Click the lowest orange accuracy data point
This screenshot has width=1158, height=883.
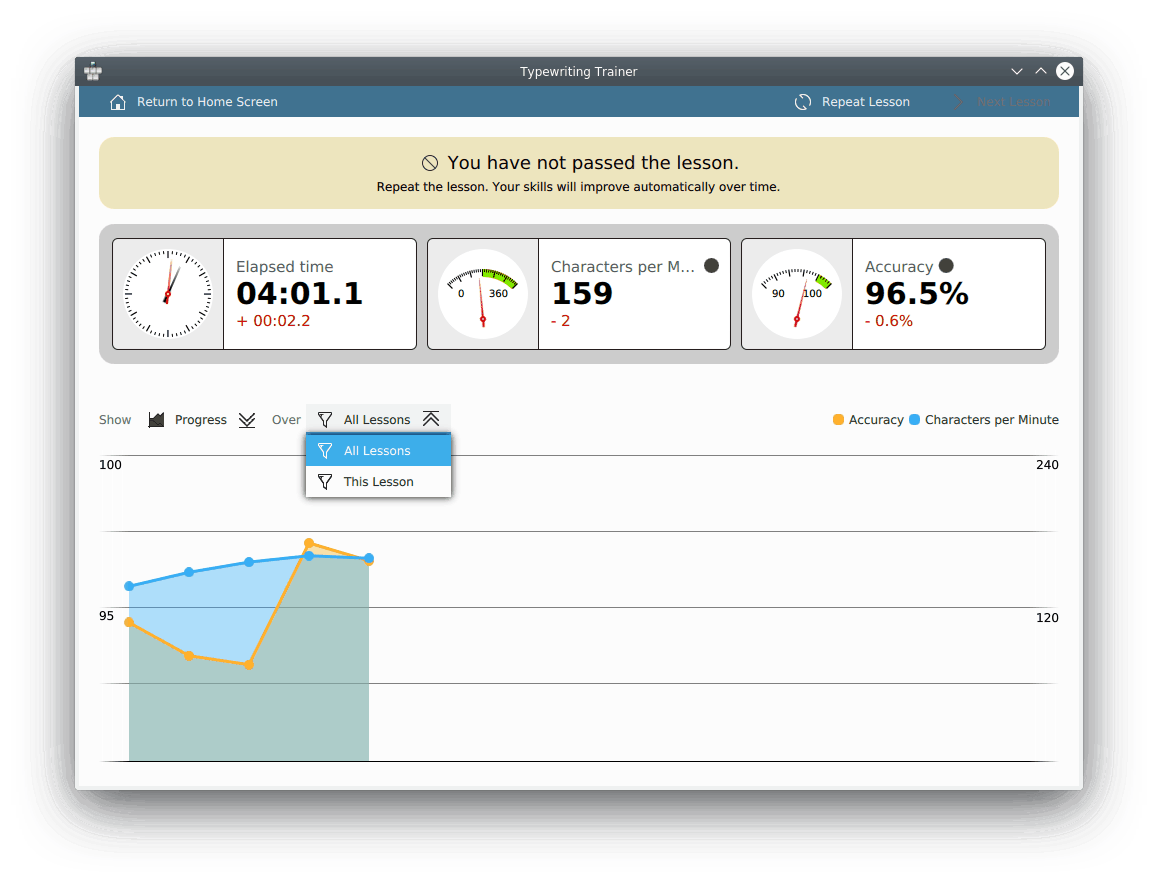pyautogui.click(x=250, y=665)
